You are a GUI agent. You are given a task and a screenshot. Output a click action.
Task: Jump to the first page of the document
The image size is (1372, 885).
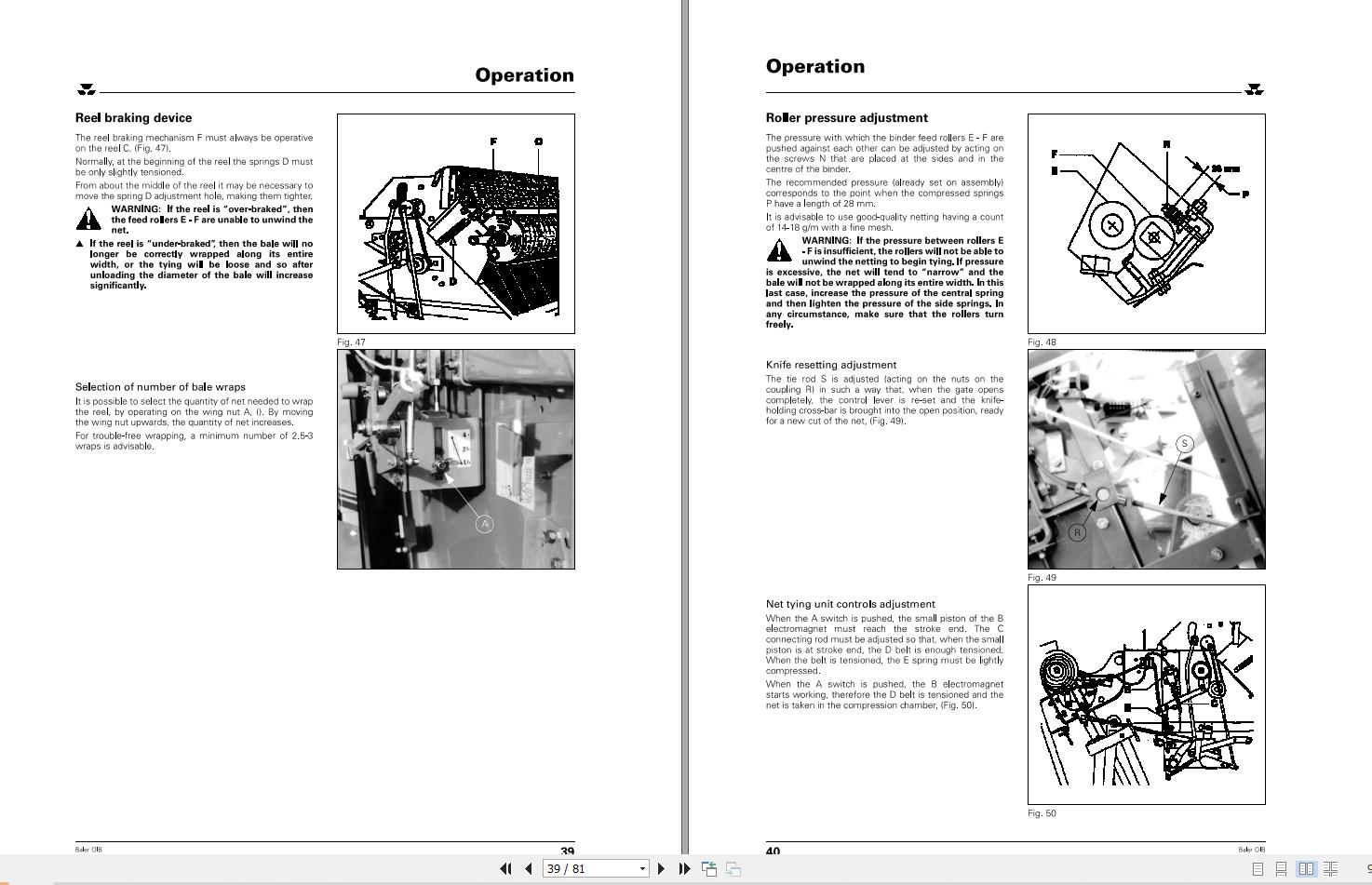pyautogui.click(x=506, y=868)
